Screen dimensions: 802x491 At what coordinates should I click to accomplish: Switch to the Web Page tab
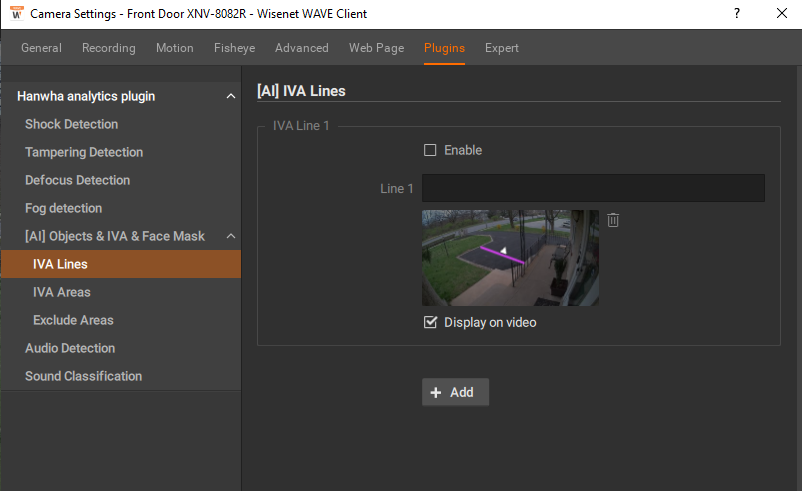pyautogui.click(x=376, y=48)
